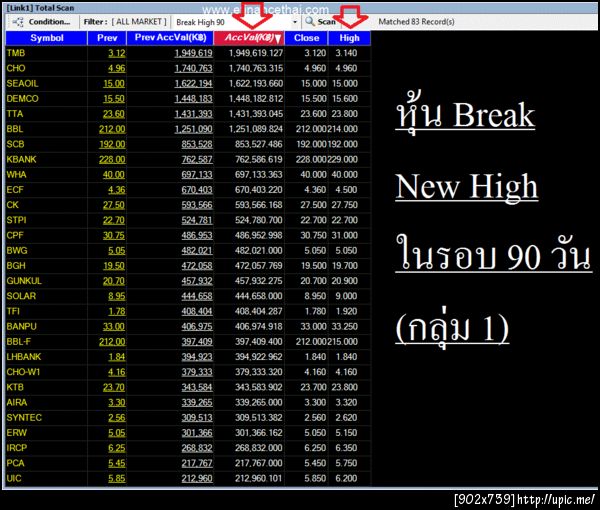The width and height of the screenshot is (600, 510).
Task: Run the Scan button
Action: (320, 22)
